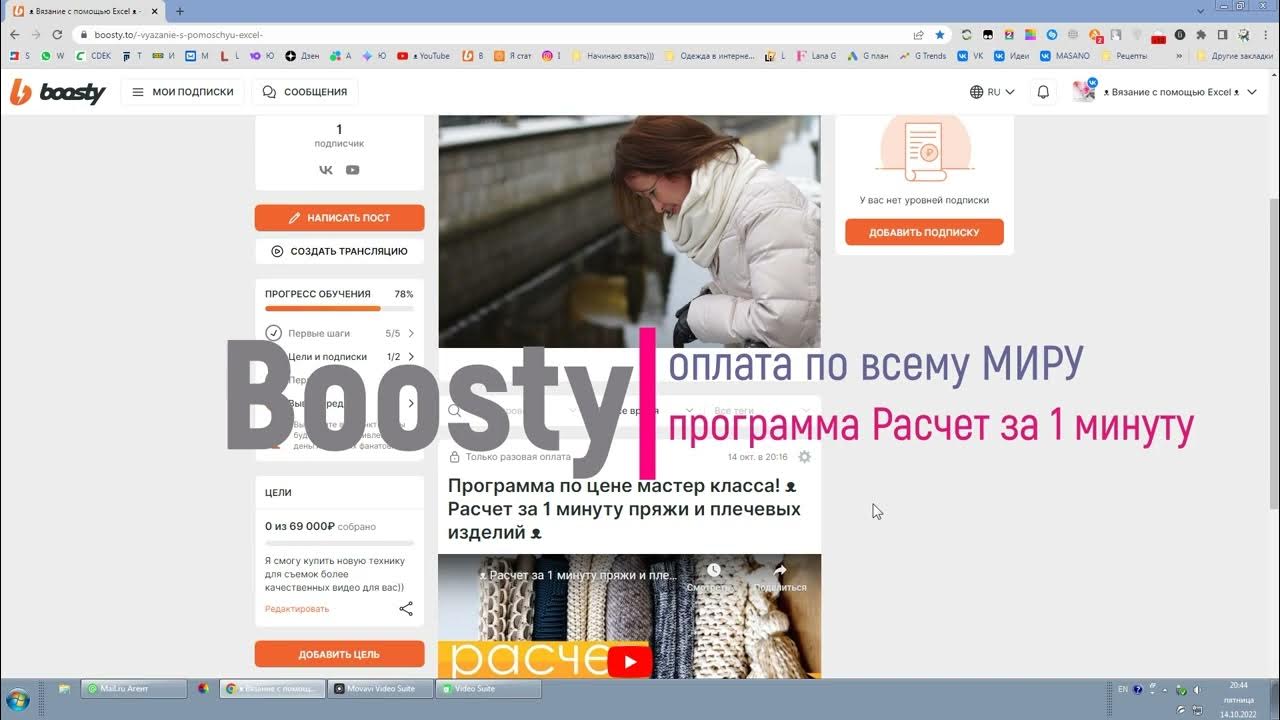The image size is (1280, 720).
Task: Open the YouTube bookmark
Action: 423,56
